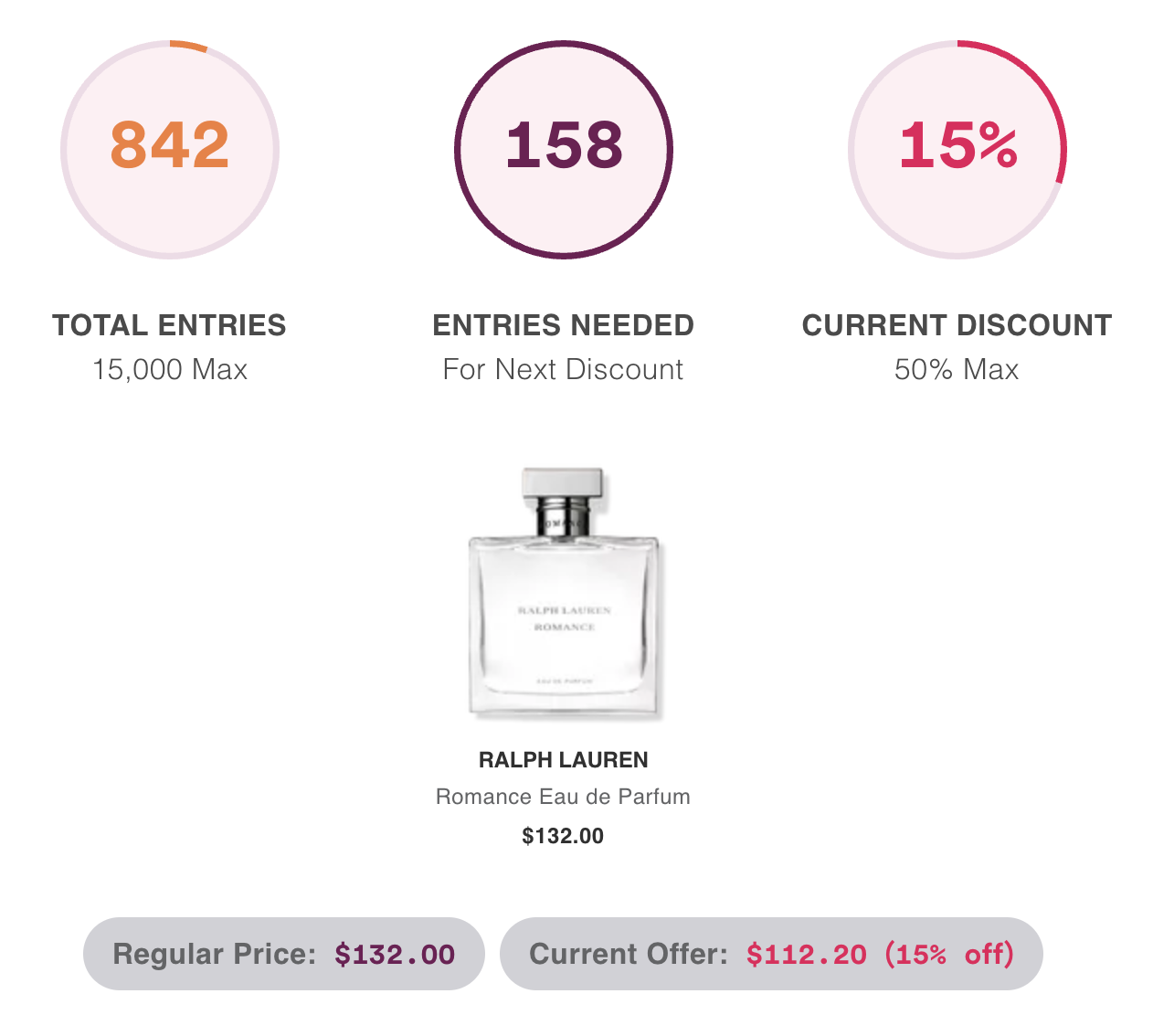
Task: Click the 15% current discount circle
Action: point(957,150)
